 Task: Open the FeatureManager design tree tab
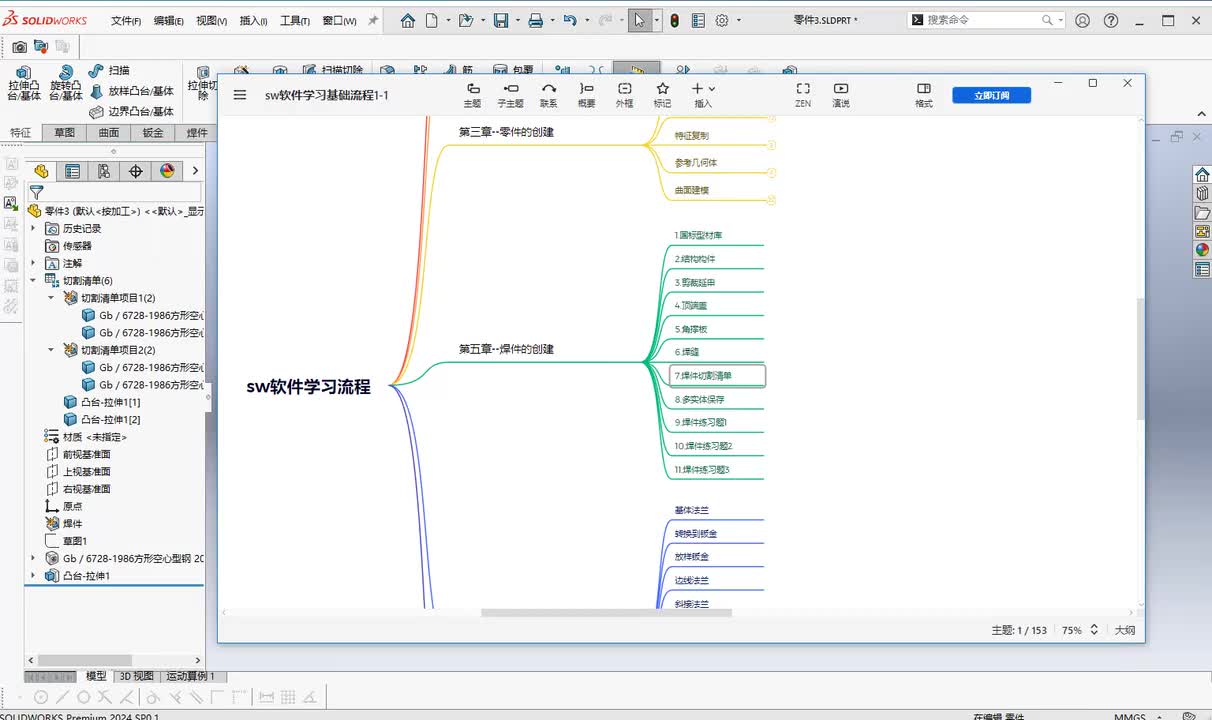pyautogui.click(x=41, y=171)
